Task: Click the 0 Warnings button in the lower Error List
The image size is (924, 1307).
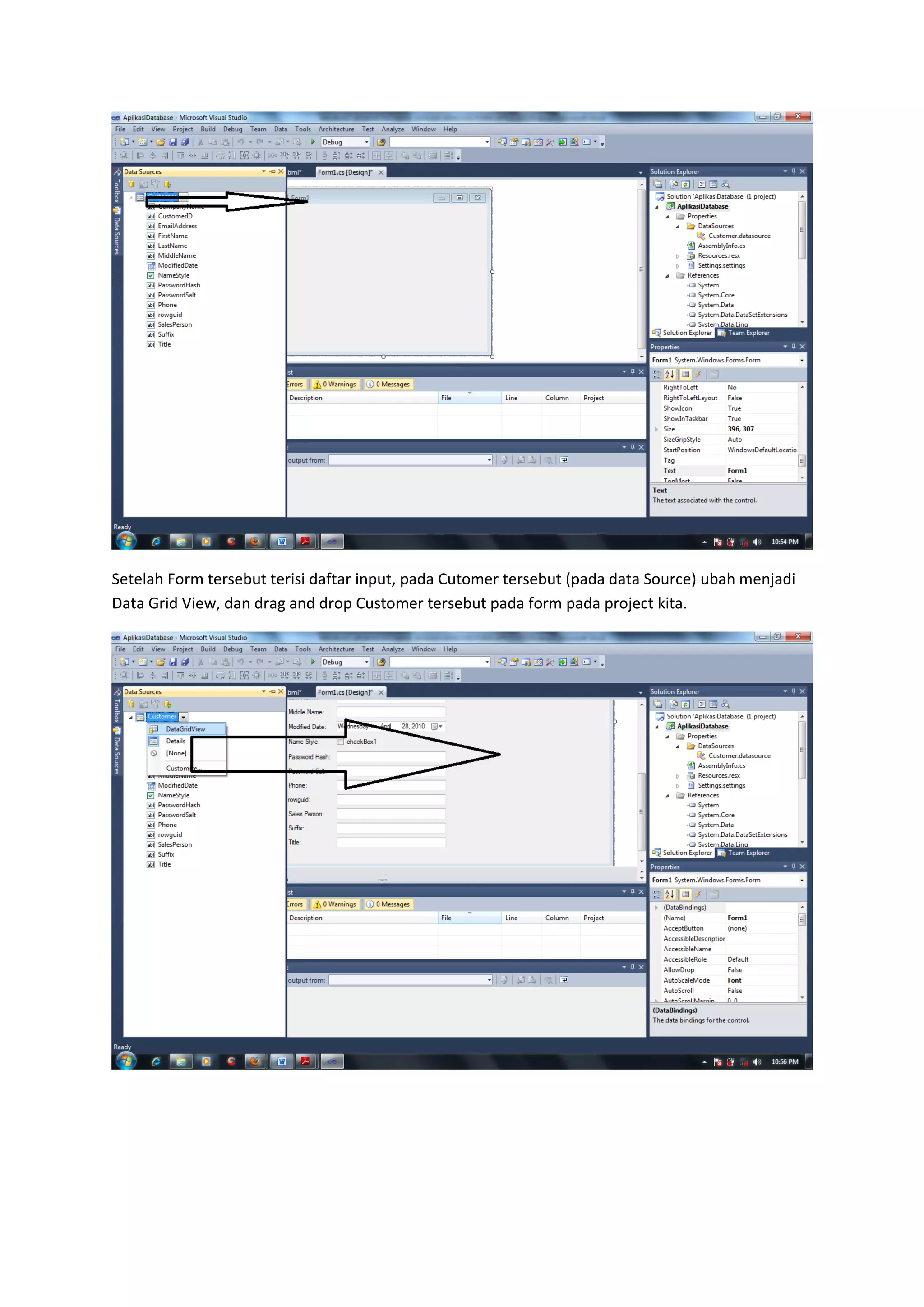Action: (335, 904)
